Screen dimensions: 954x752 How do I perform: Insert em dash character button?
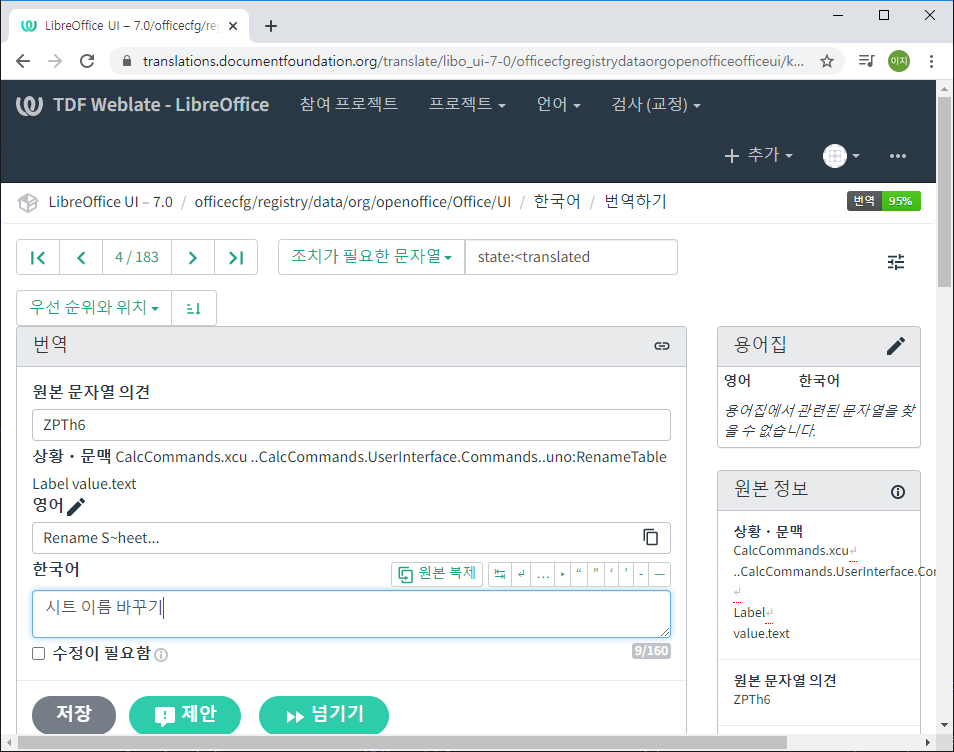(660, 574)
